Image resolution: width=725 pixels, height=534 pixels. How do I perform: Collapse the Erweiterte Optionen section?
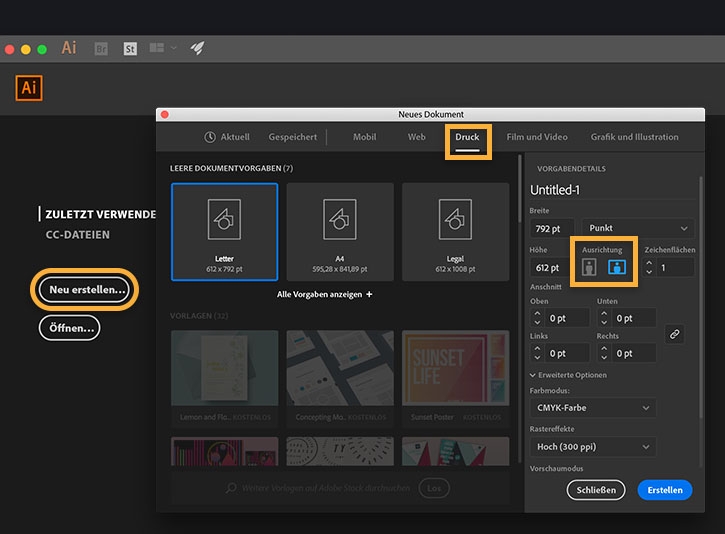[568, 375]
